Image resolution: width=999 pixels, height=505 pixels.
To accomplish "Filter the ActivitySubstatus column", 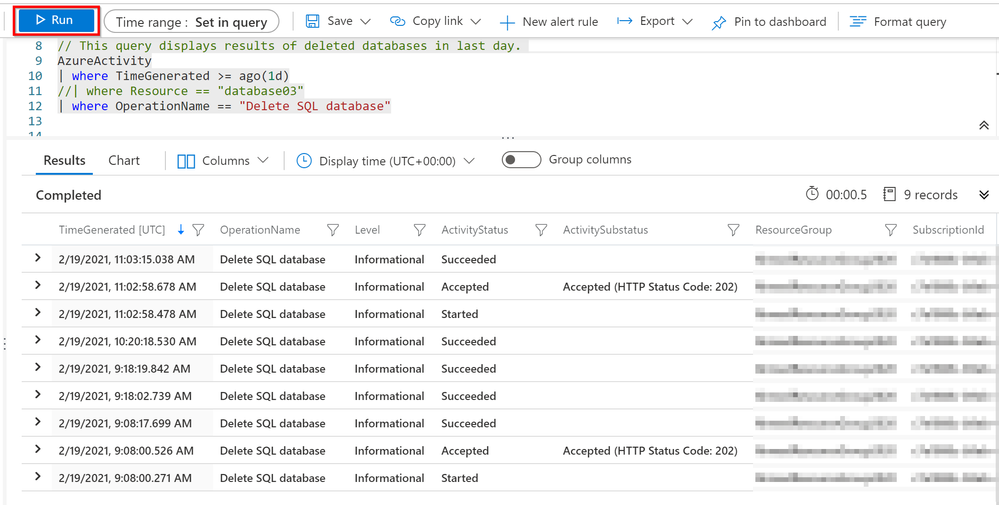I will (733, 230).
